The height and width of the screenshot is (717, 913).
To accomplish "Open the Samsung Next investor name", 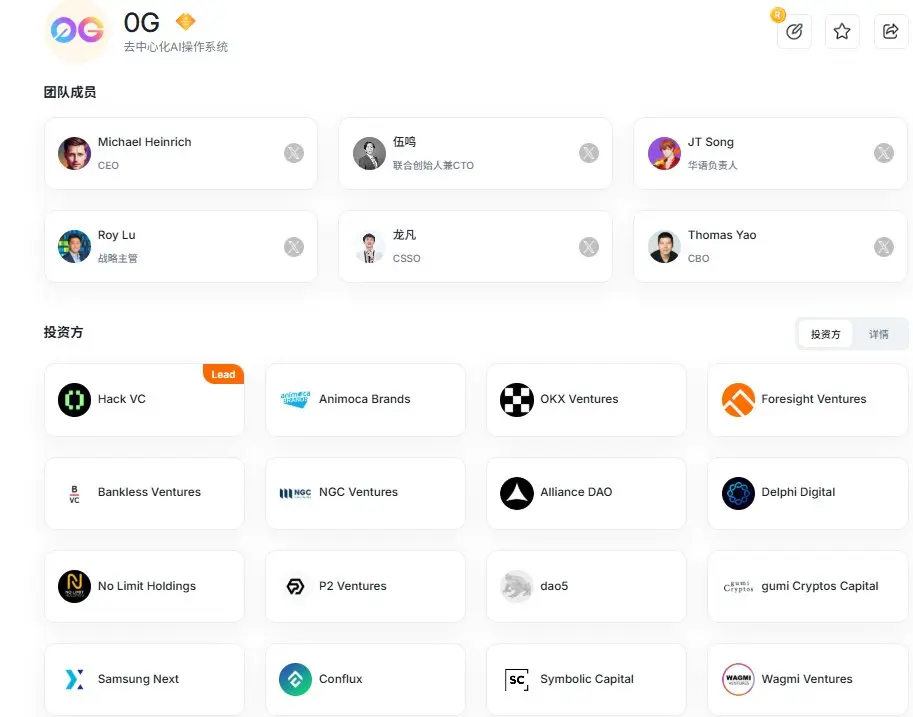I will pyautogui.click(x=138, y=679).
